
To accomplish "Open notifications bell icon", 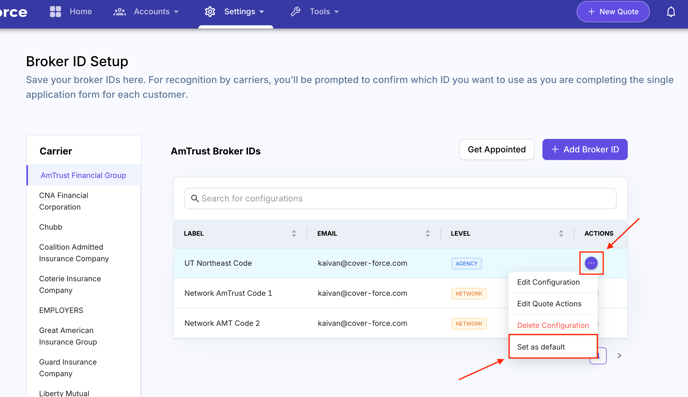I will click(x=671, y=12).
